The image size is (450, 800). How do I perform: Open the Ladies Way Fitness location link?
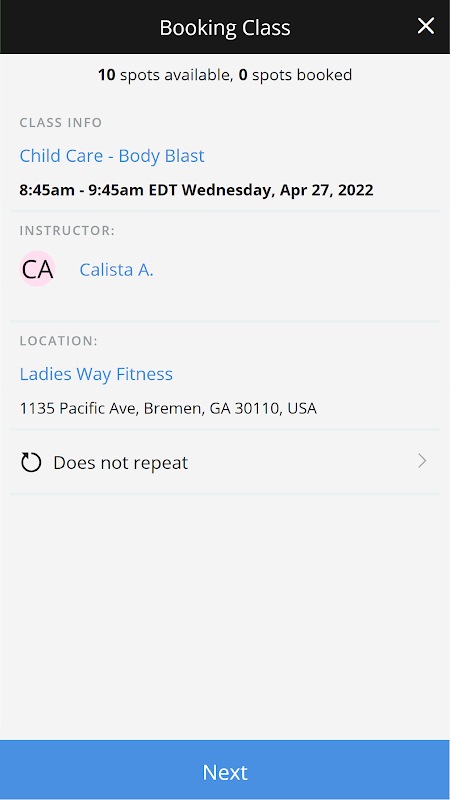pos(96,374)
